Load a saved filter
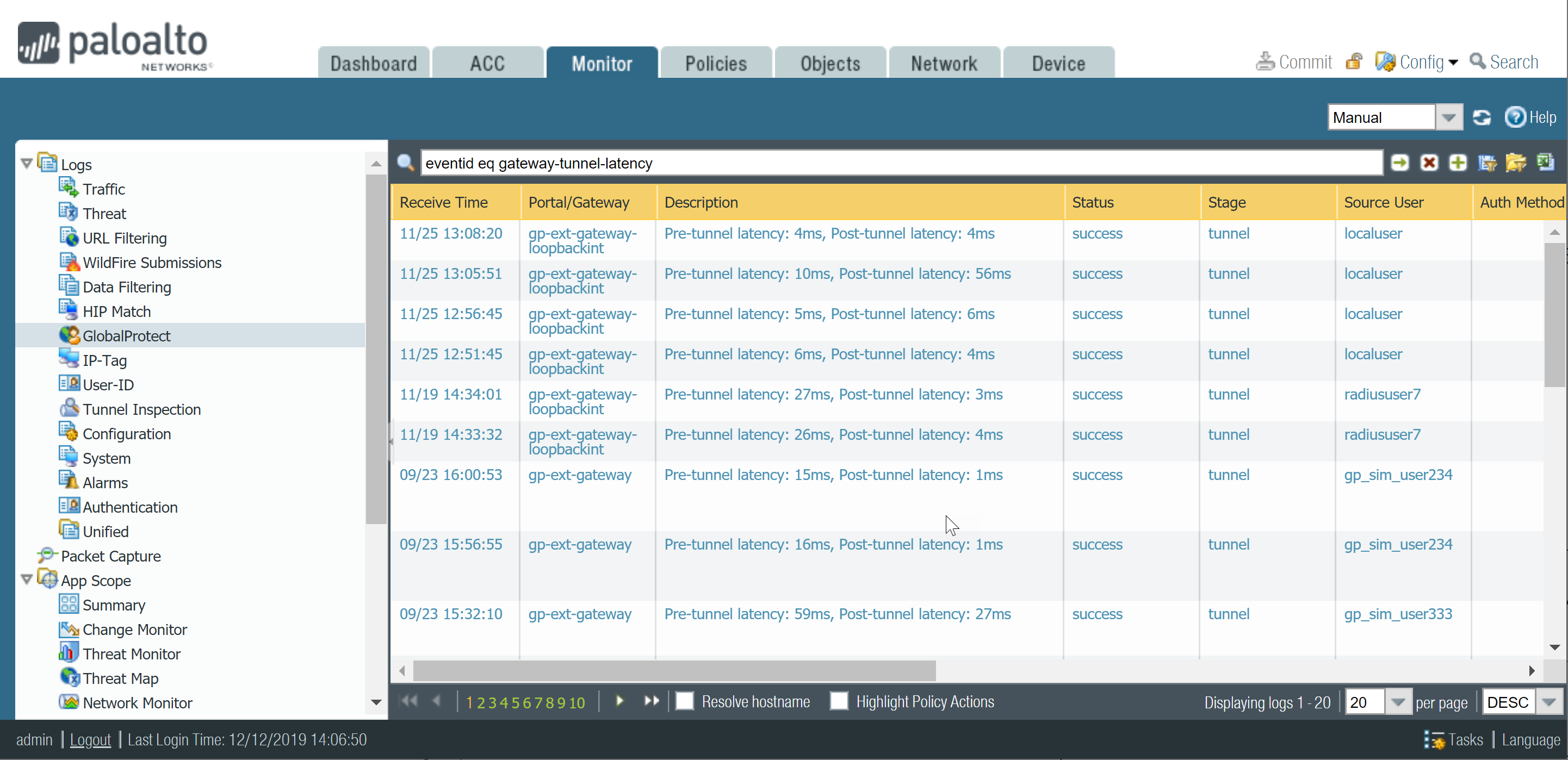The width and height of the screenshot is (1568, 760). tap(1516, 163)
